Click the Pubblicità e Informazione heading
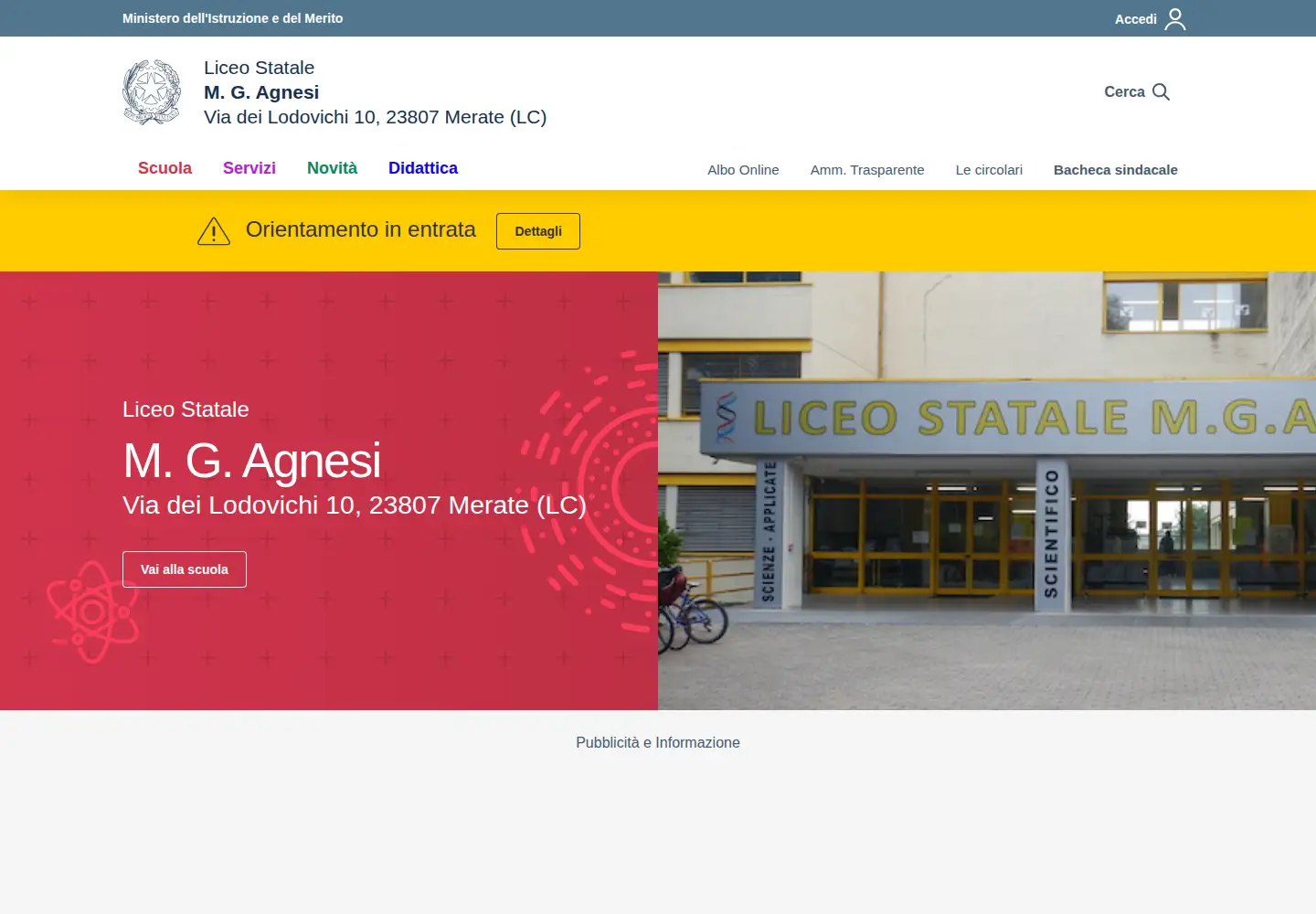The height and width of the screenshot is (914, 1316). click(658, 743)
